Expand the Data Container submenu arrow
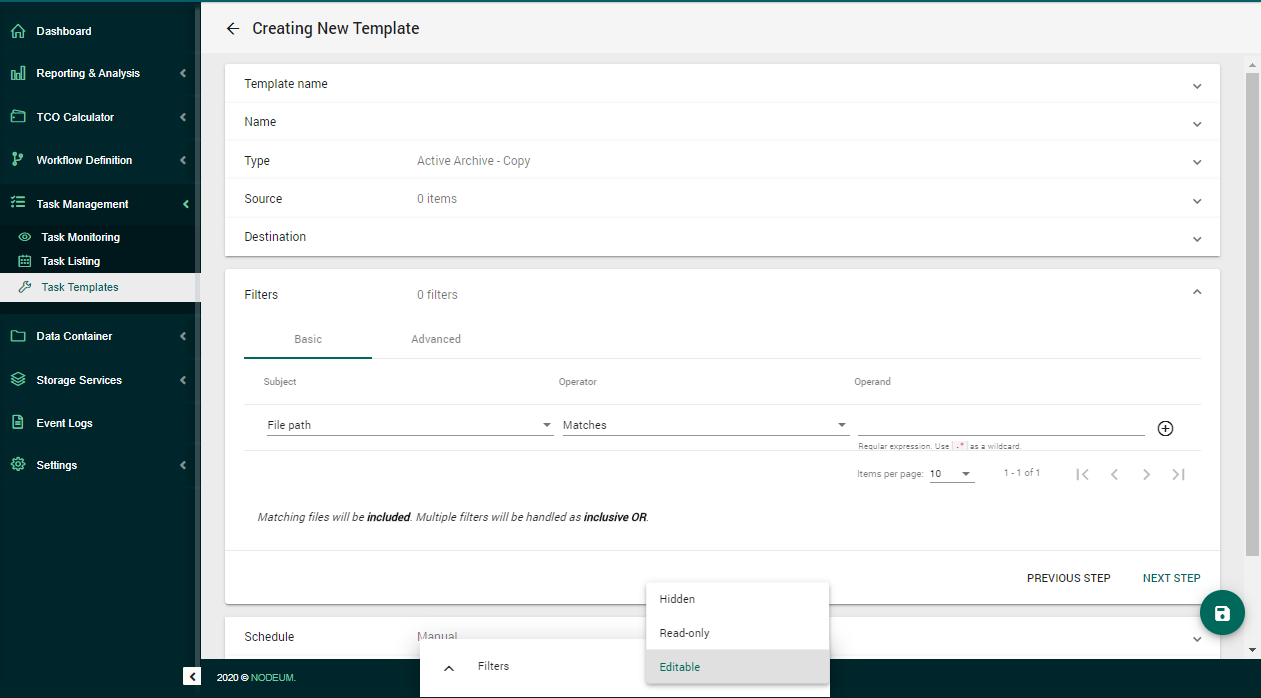1261x698 pixels. (x=183, y=336)
